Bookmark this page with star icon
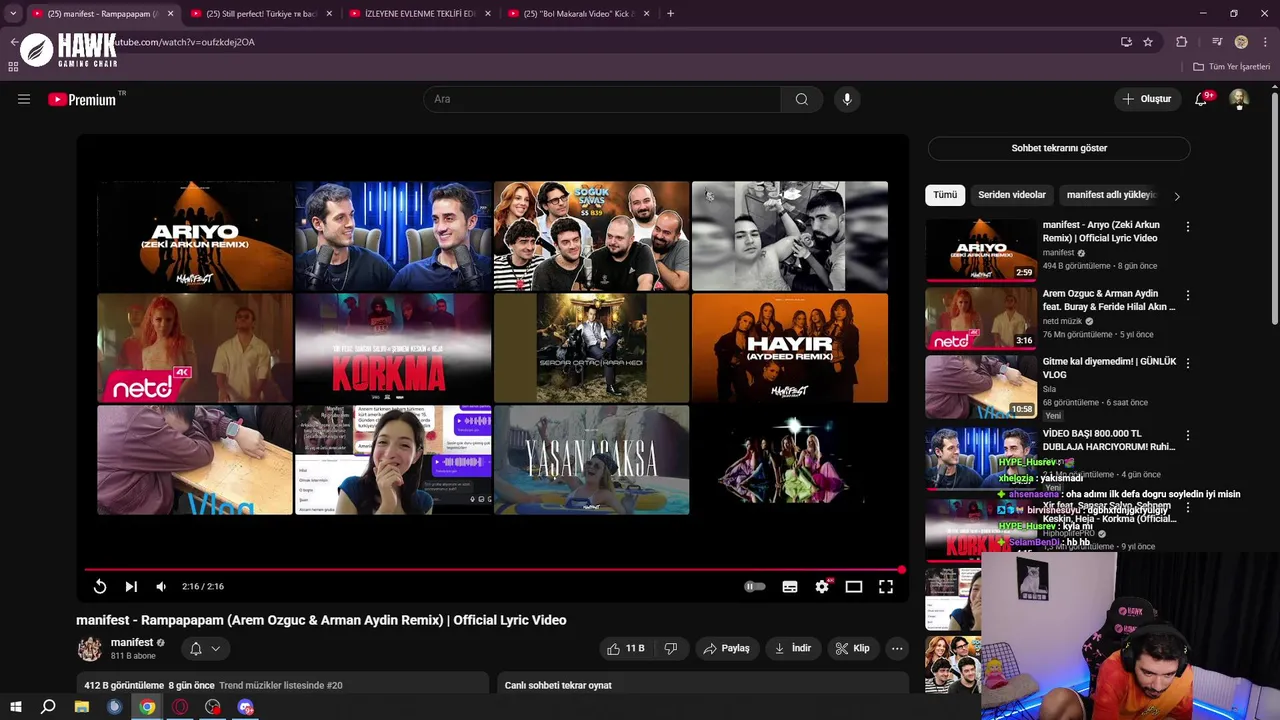Screen dimensions: 1280x720 [1148, 42]
